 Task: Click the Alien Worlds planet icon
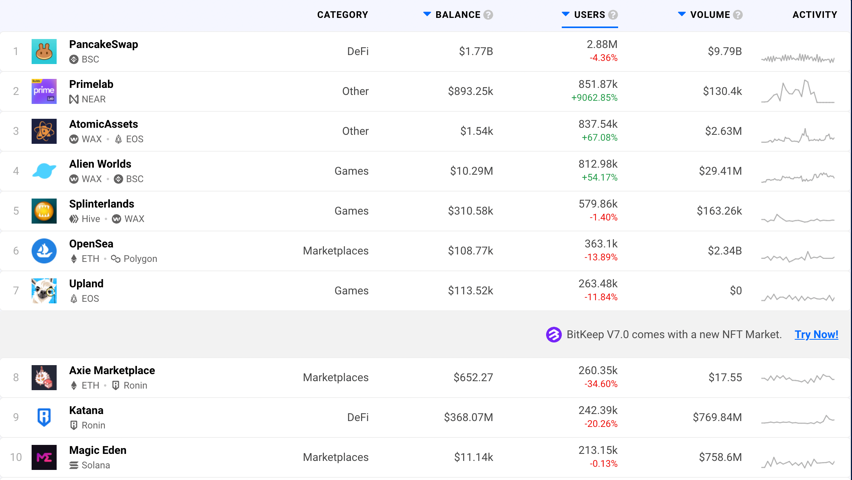pyautogui.click(x=44, y=171)
